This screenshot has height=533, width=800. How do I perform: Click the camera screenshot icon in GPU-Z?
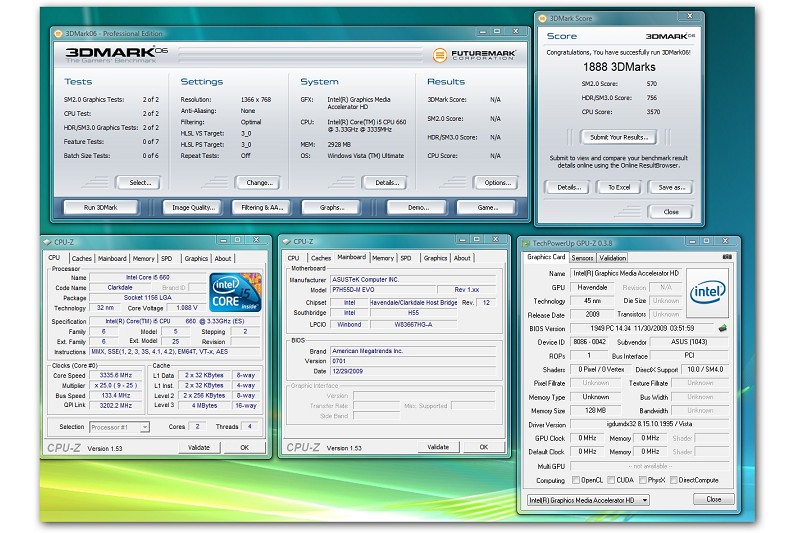[x=727, y=257]
